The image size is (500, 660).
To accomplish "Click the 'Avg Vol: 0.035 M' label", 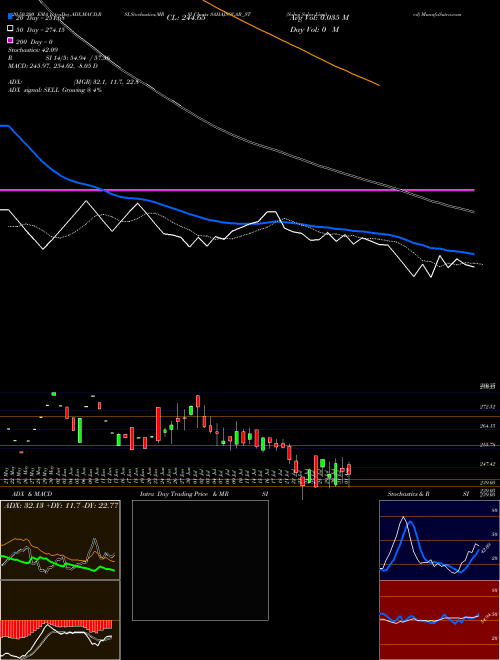I will click(x=319, y=18).
